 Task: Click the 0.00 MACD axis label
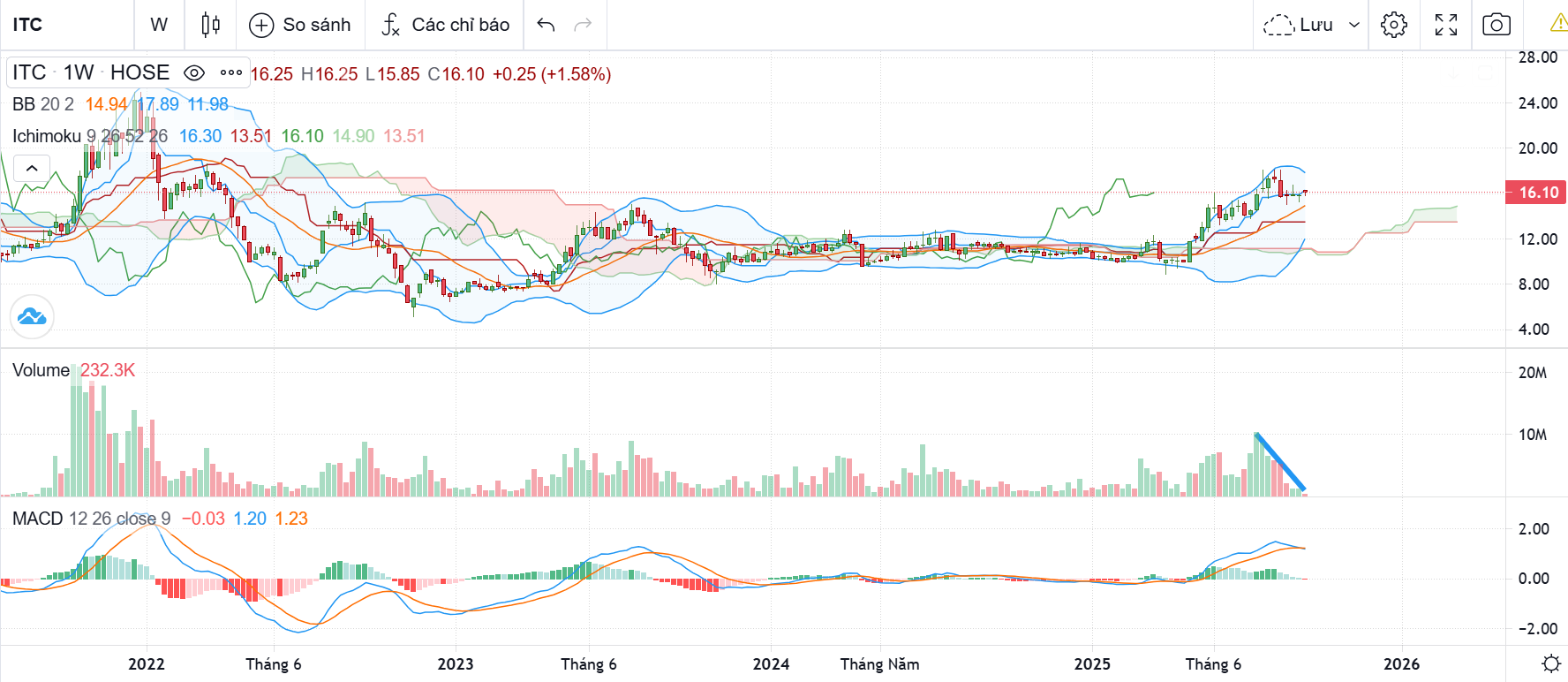click(x=1534, y=579)
